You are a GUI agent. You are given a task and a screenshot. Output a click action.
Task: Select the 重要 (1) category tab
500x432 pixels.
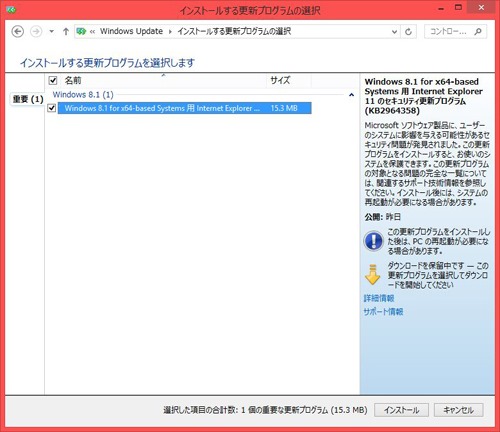click(x=28, y=99)
